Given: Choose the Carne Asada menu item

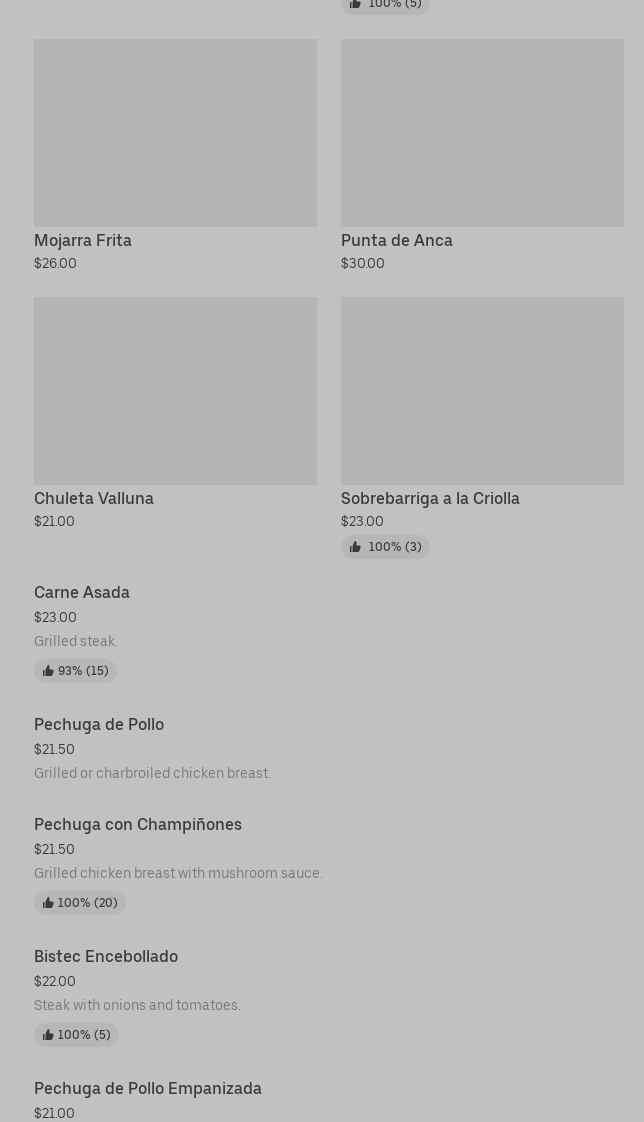Looking at the screenshot, I should click(x=82, y=592).
